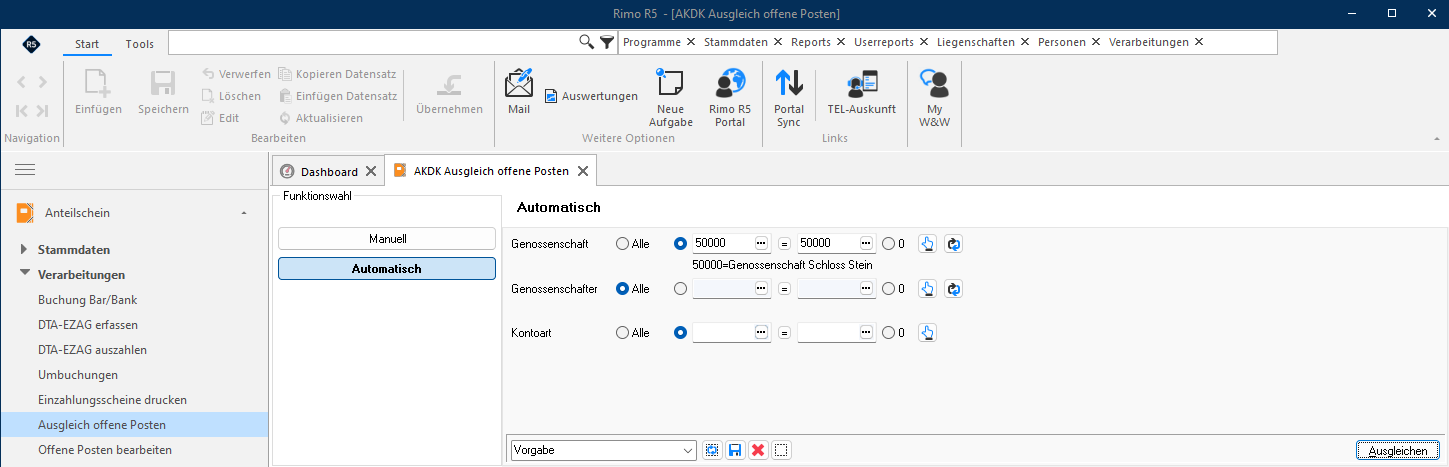This screenshot has height=467, width=1449.
Task: Switch to the Dashboard tab
Action: pos(329,171)
